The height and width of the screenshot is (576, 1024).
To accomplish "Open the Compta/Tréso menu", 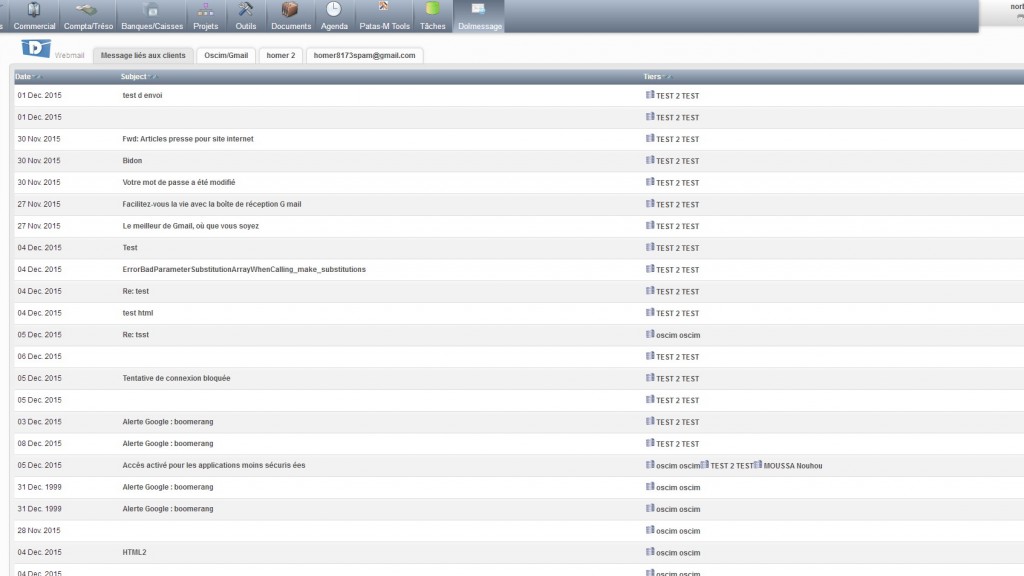I will [88, 16].
